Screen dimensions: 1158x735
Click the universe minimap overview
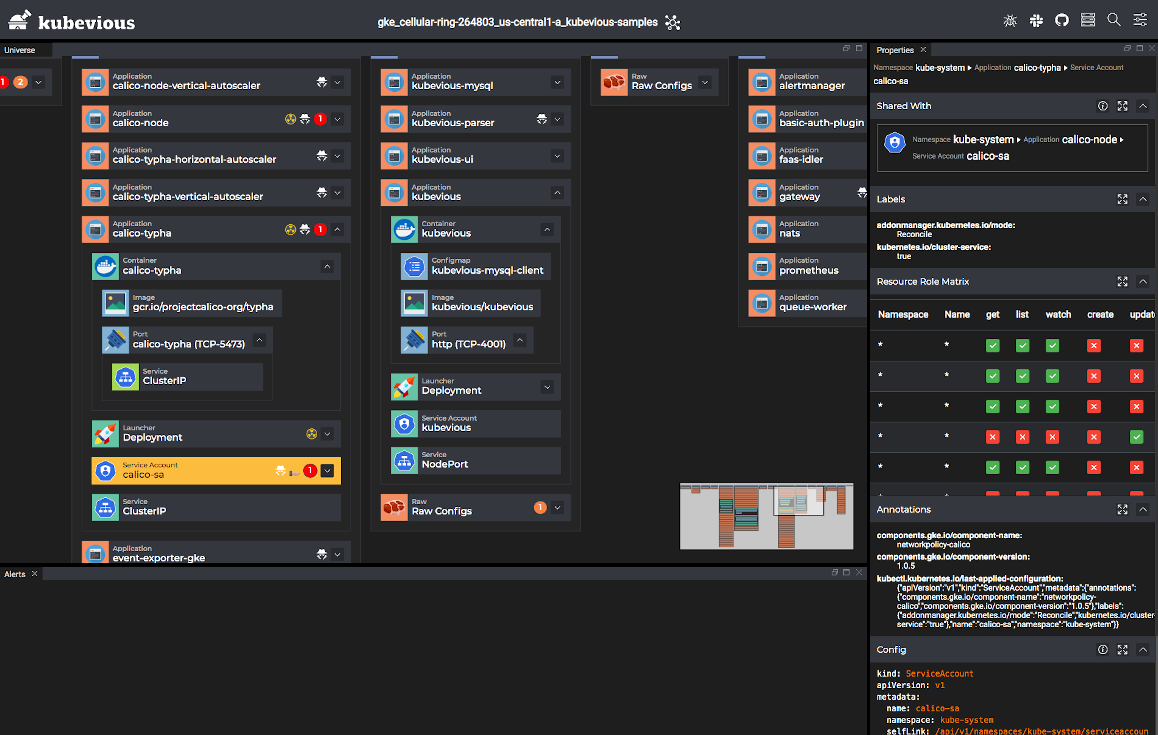pyautogui.click(x=767, y=516)
